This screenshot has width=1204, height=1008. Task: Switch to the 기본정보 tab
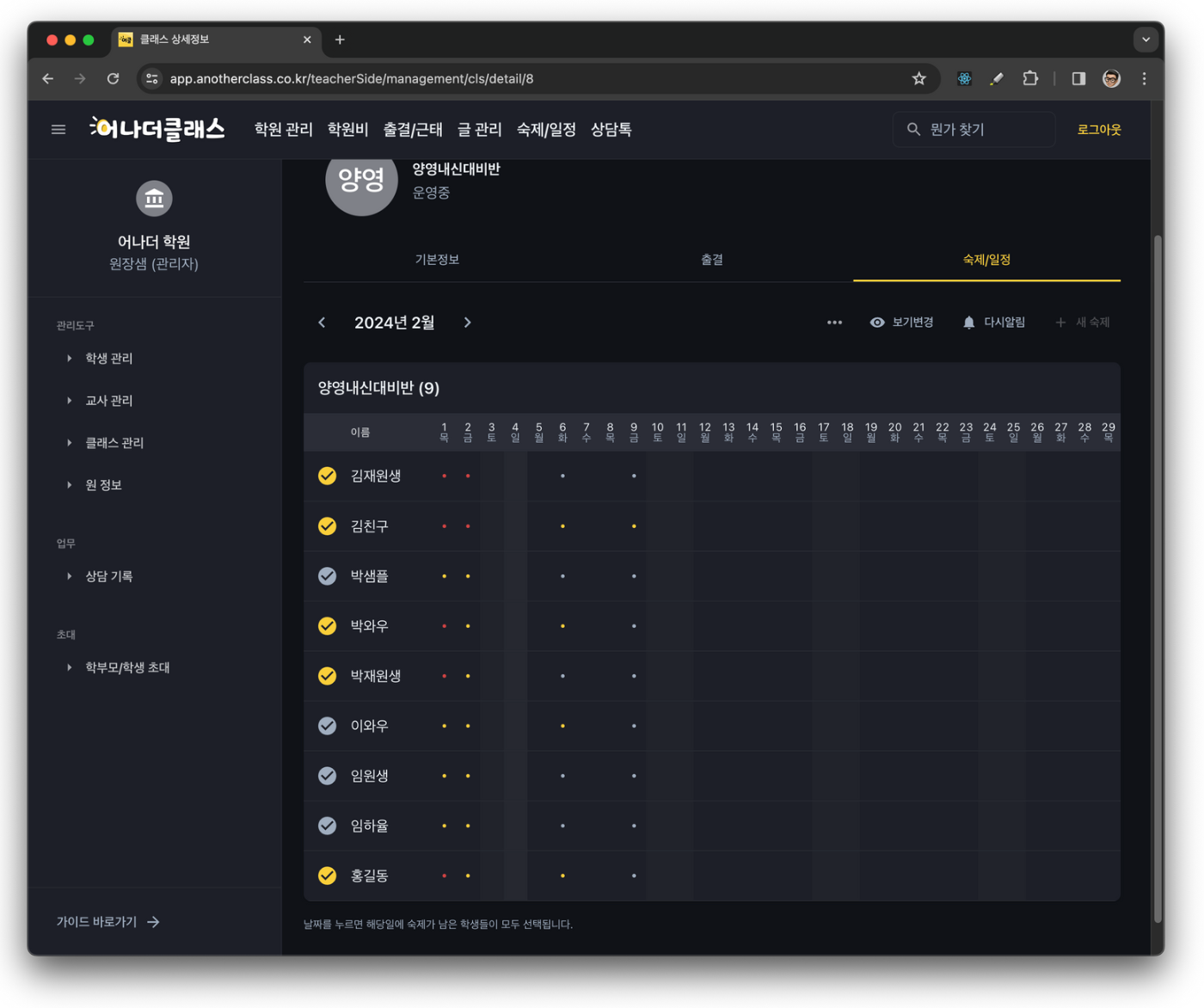(437, 259)
